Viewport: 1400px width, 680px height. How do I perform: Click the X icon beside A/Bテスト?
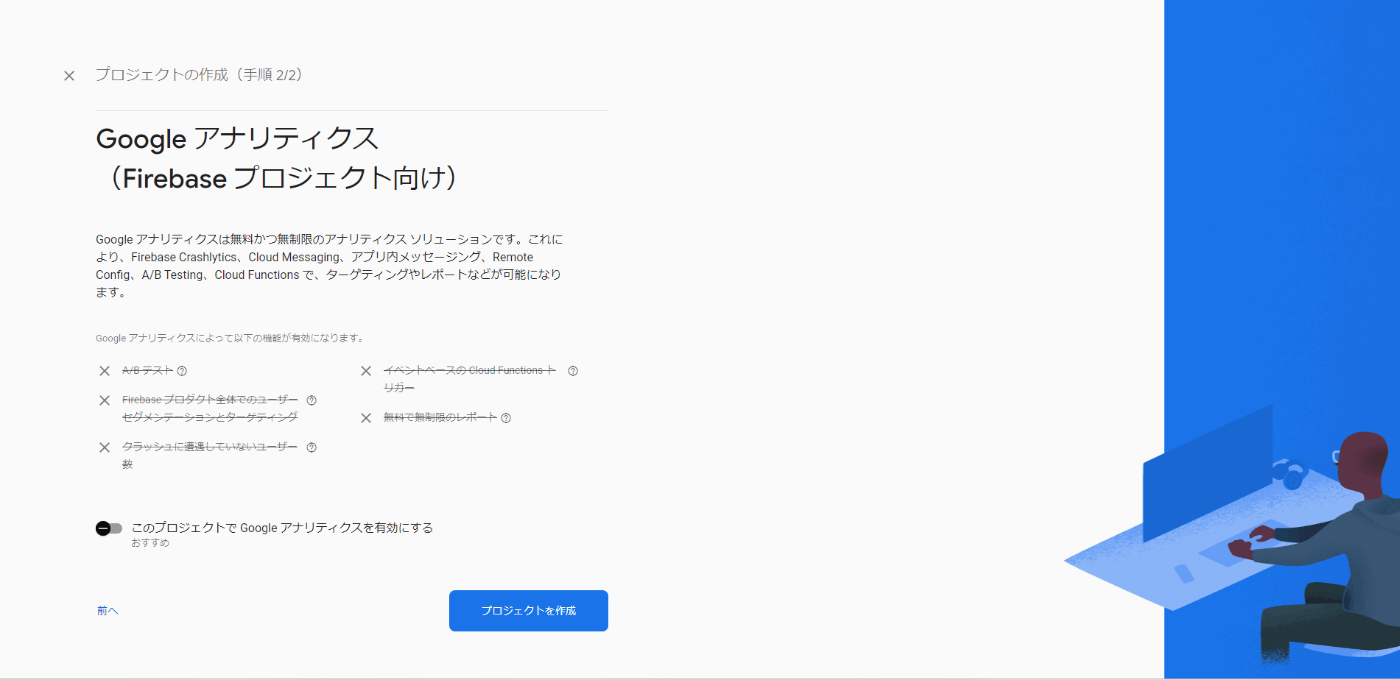click(x=104, y=371)
